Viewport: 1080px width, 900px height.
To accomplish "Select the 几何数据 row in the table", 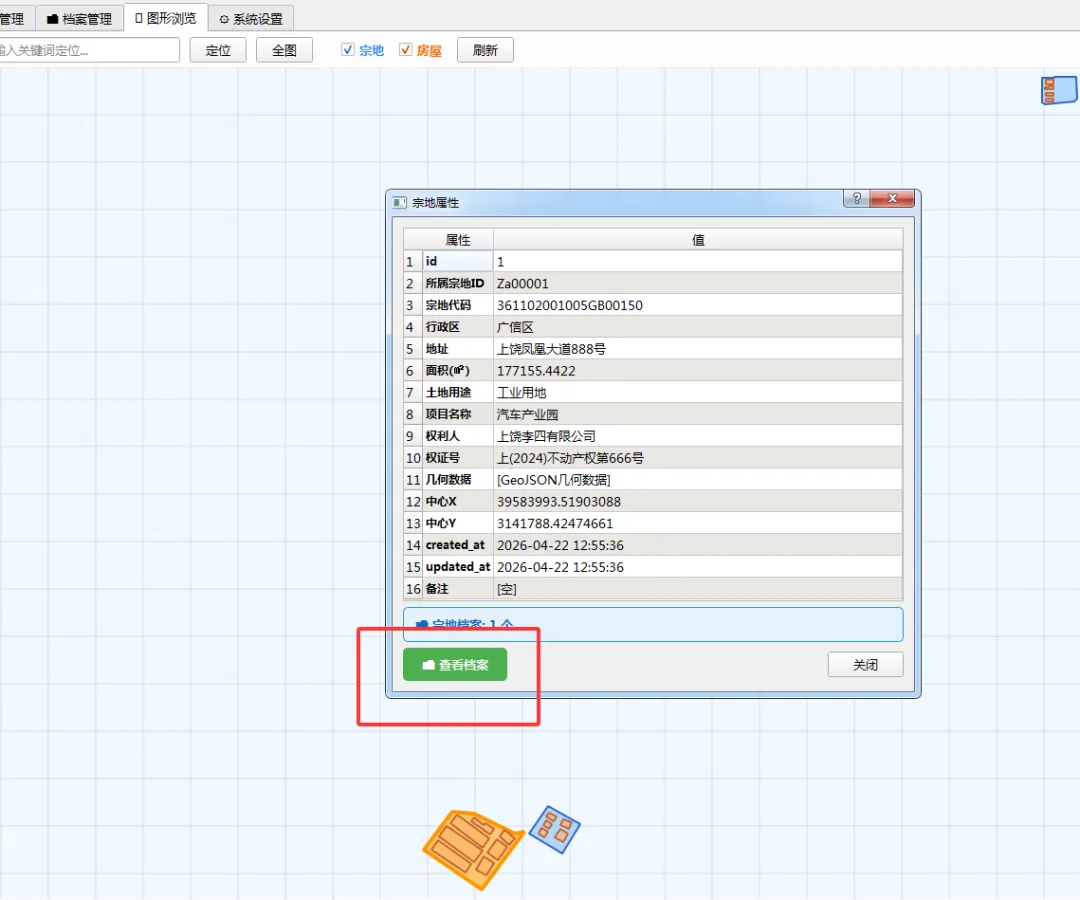I will pos(653,480).
